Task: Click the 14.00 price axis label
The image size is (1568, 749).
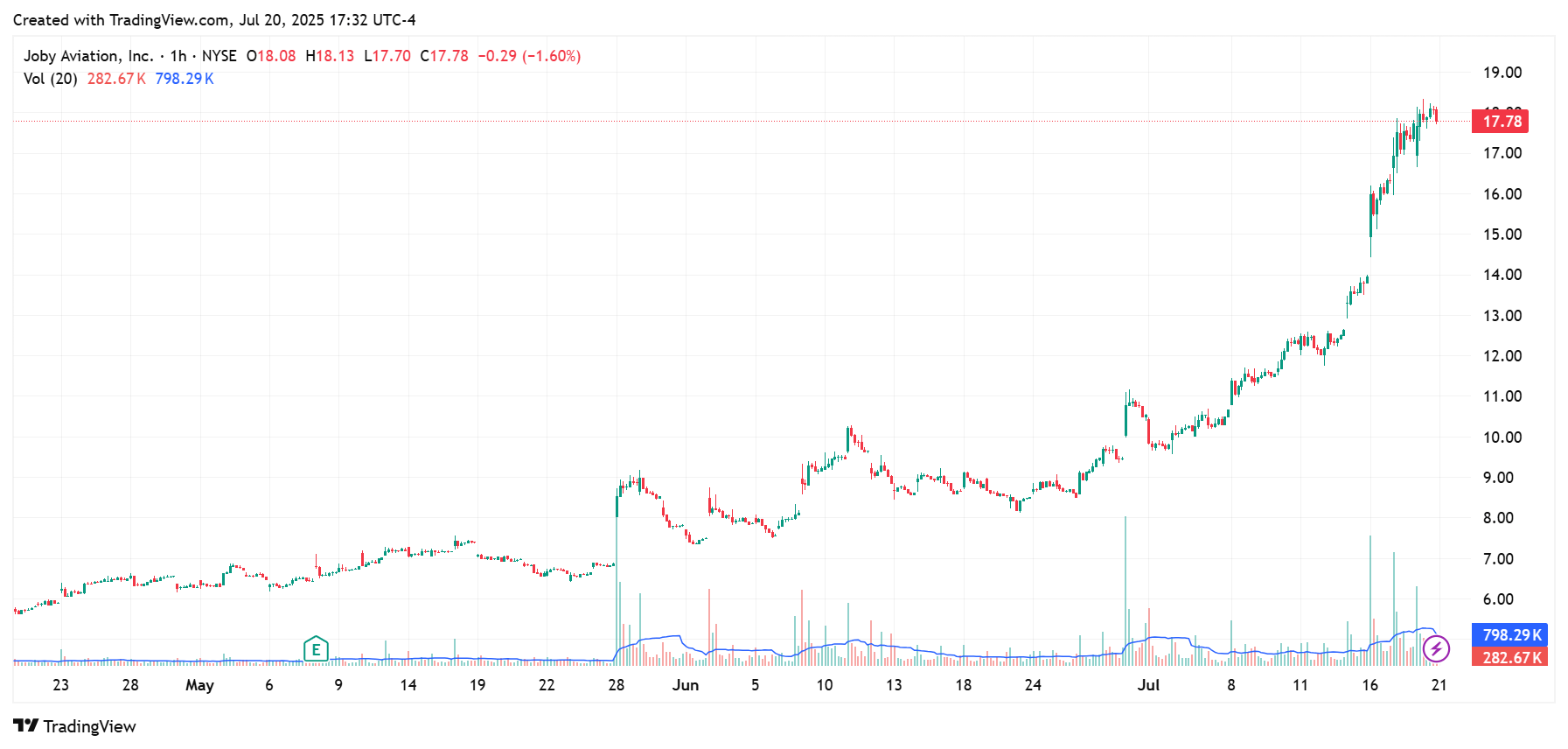Action: point(1502,275)
